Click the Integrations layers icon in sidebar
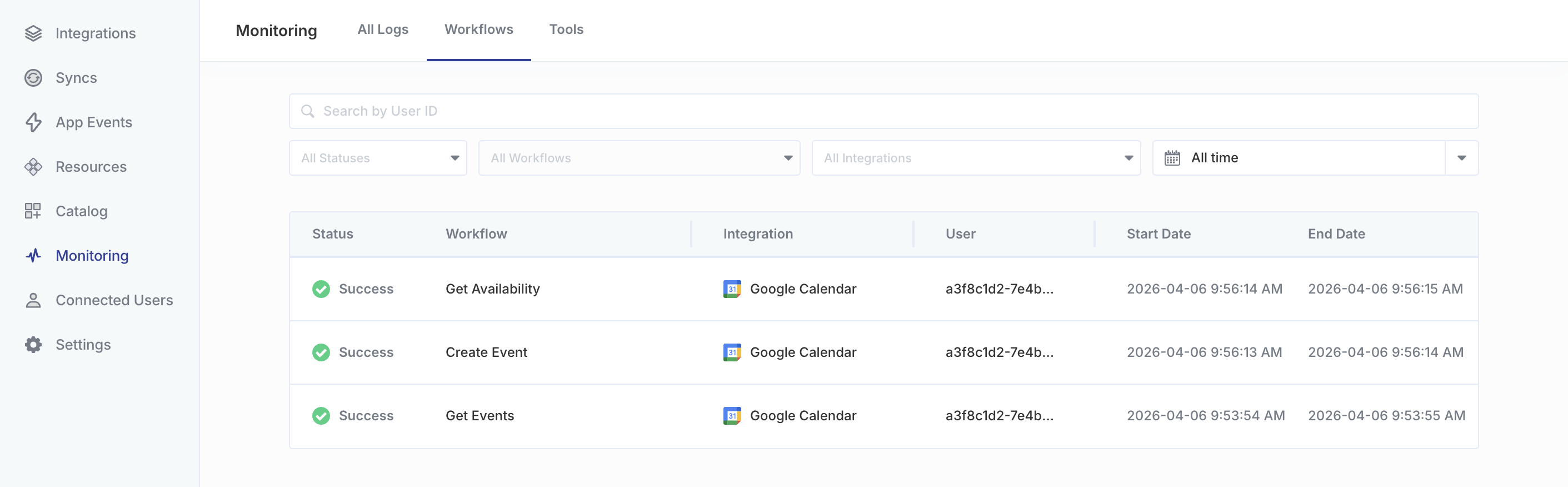 pos(33,33)
